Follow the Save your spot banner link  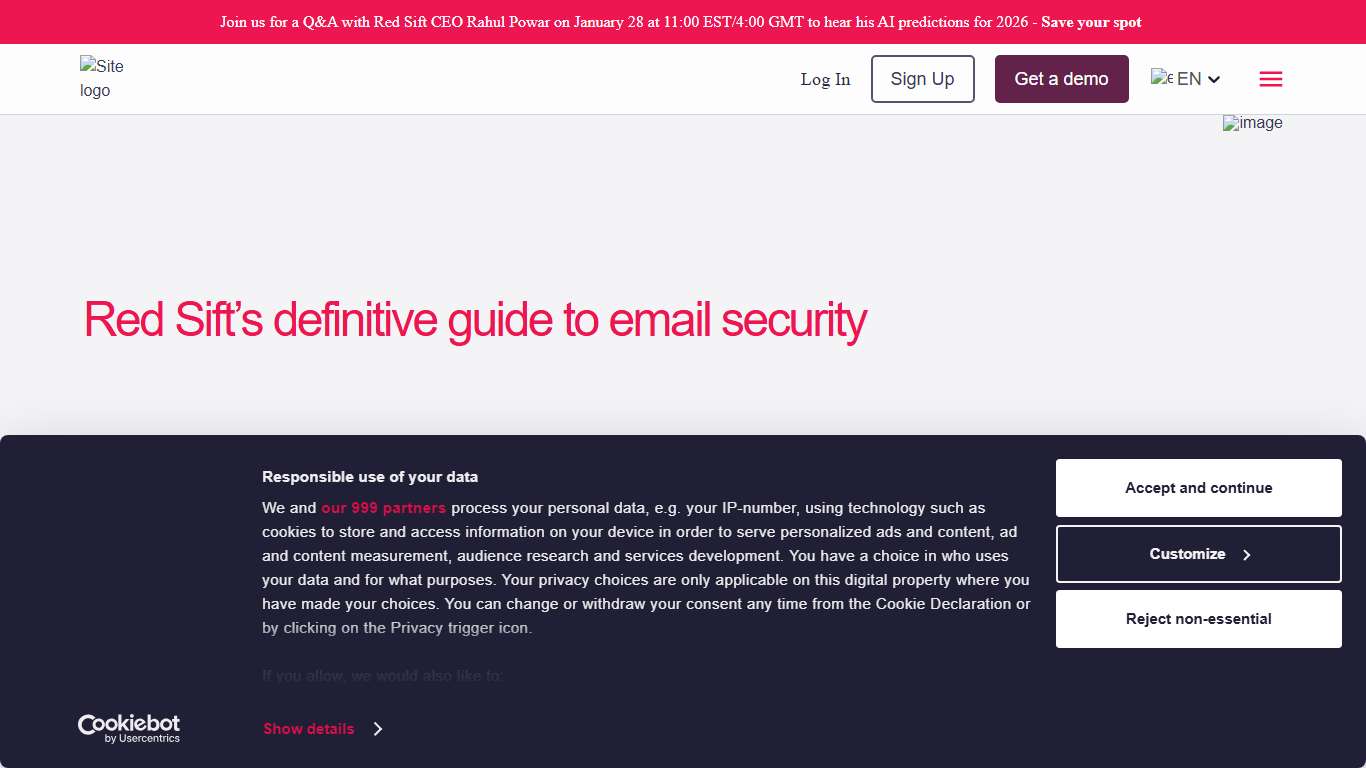point(1091,22)
